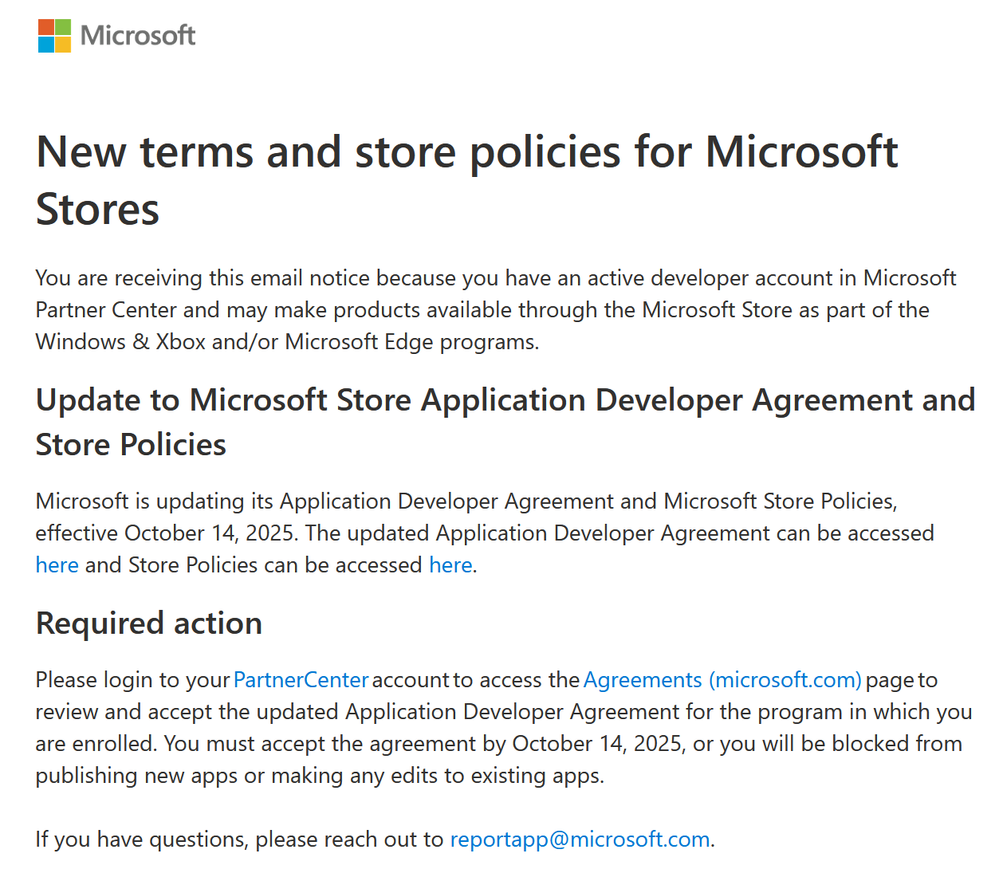Click the 'New terms and store policies' main title

coord(467,180)
